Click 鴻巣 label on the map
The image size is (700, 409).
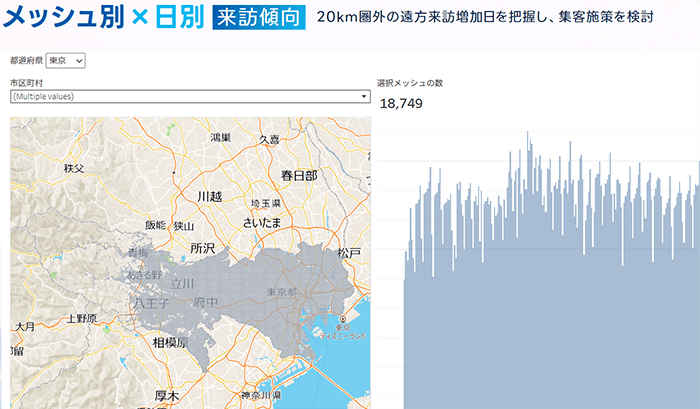click(221, 138)
